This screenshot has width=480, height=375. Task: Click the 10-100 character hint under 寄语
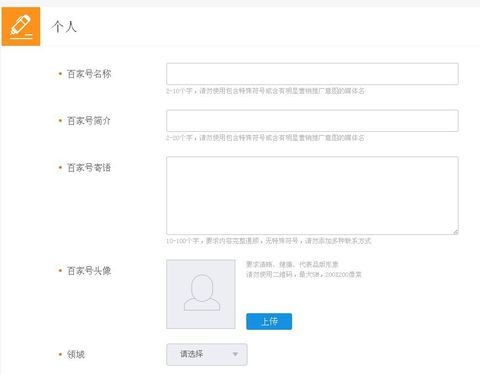click(x=268, y=241)
